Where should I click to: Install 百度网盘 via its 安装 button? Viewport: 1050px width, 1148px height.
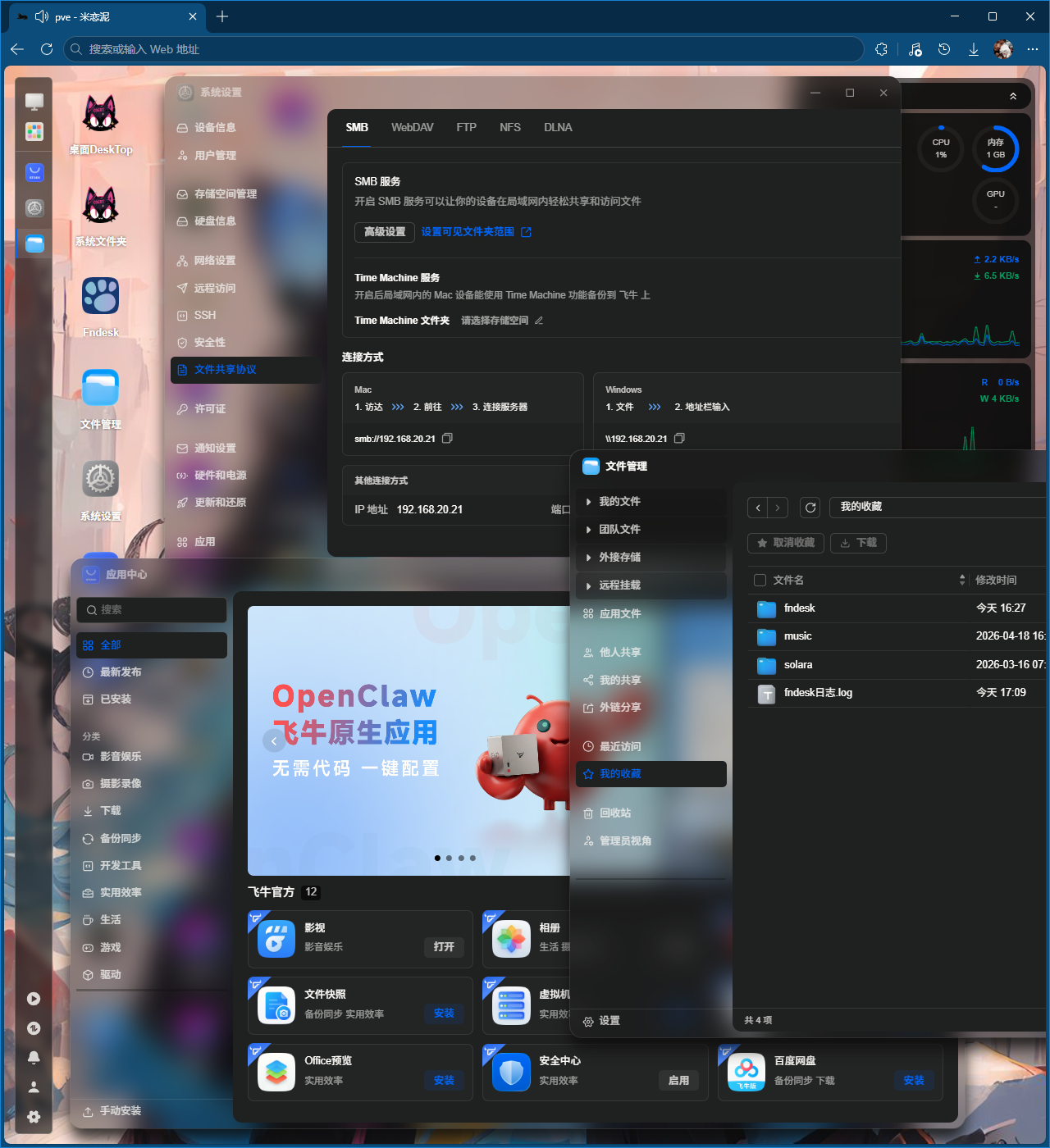(913, 1080)
